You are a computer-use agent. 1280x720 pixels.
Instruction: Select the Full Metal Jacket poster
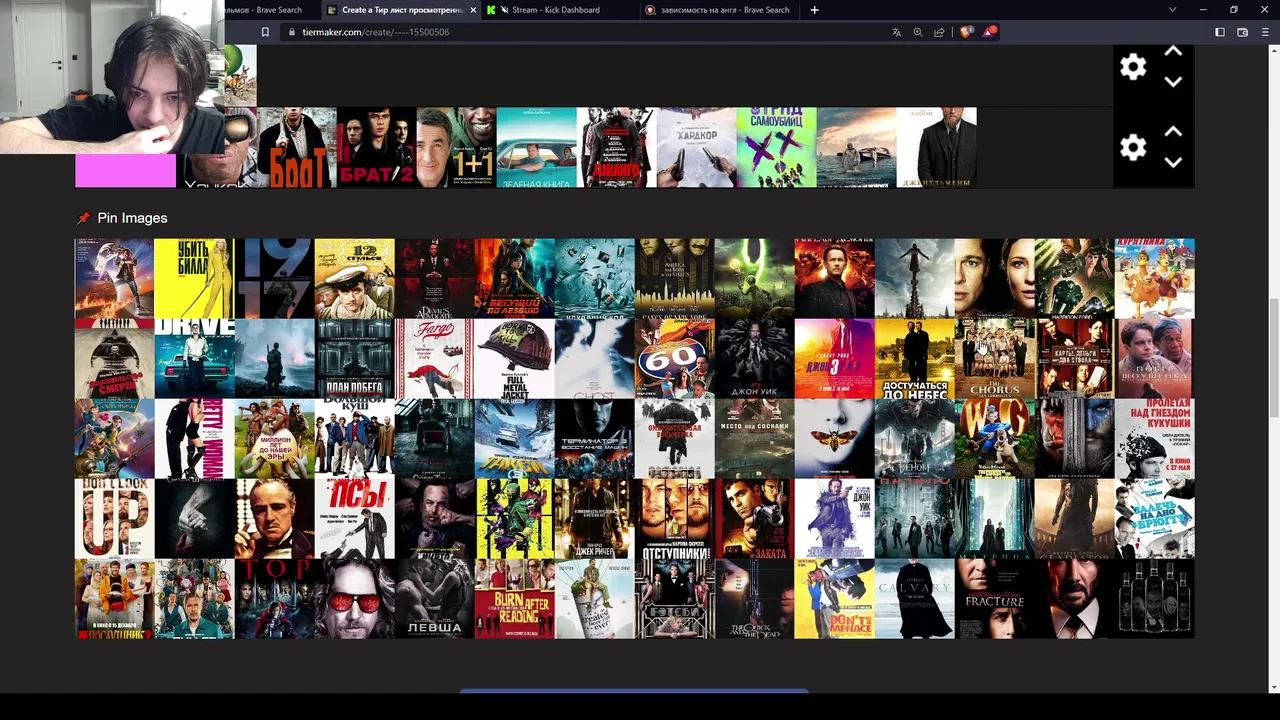[x=515, y=358]
